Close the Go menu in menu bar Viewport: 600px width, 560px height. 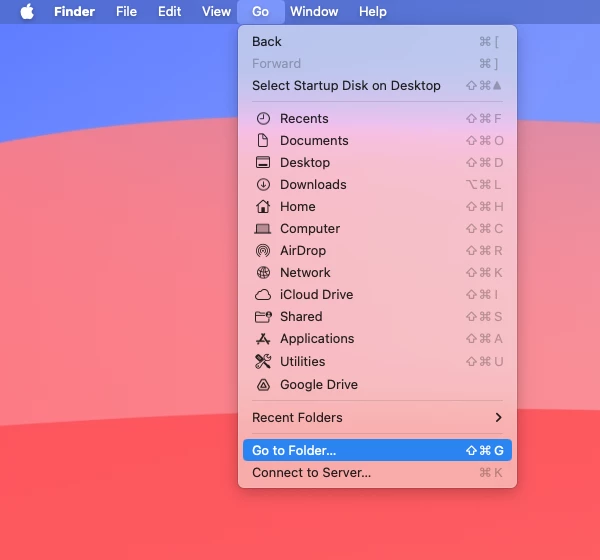261,11
